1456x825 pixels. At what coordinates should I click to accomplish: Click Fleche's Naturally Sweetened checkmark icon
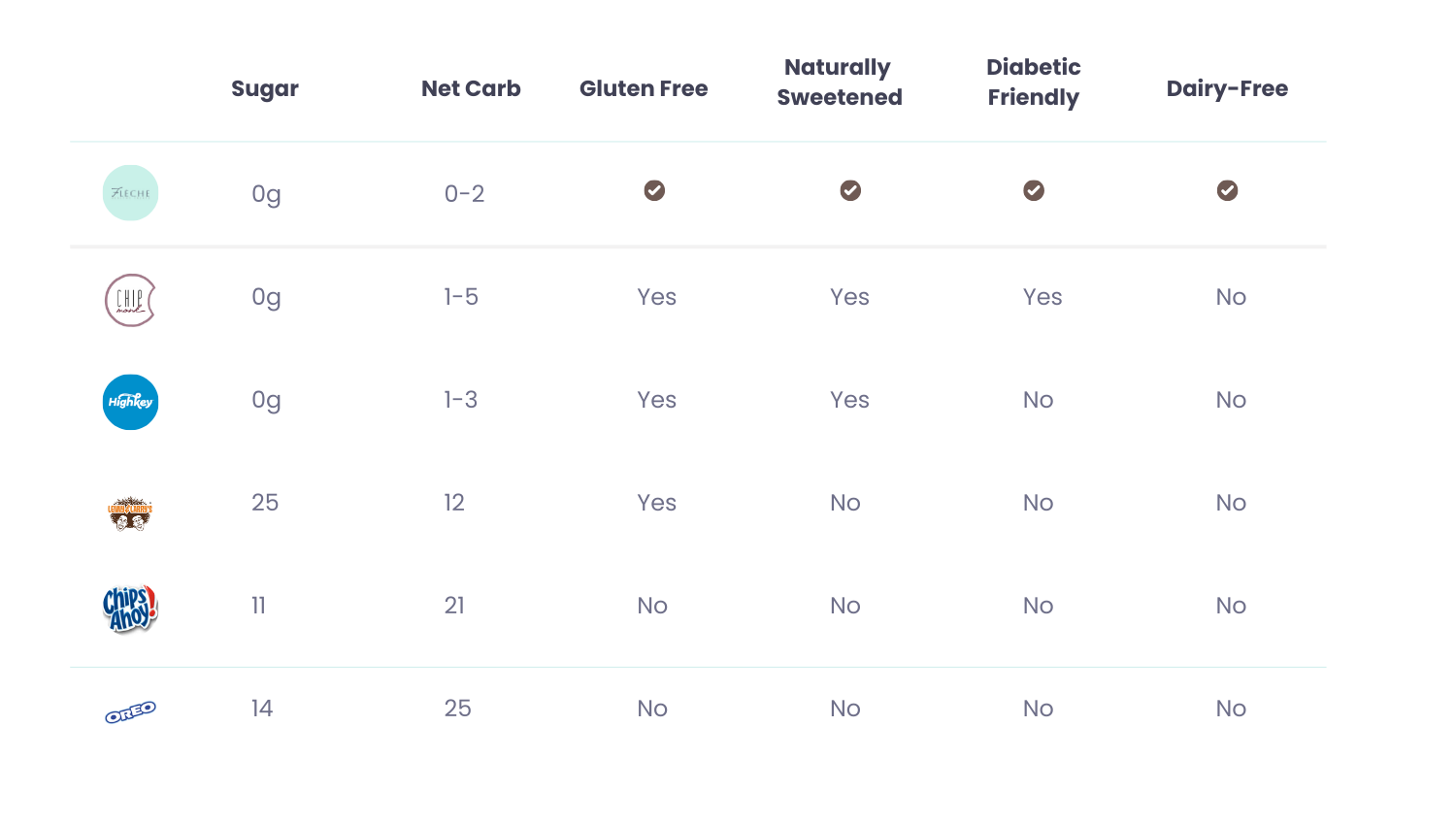click(850, 190)
